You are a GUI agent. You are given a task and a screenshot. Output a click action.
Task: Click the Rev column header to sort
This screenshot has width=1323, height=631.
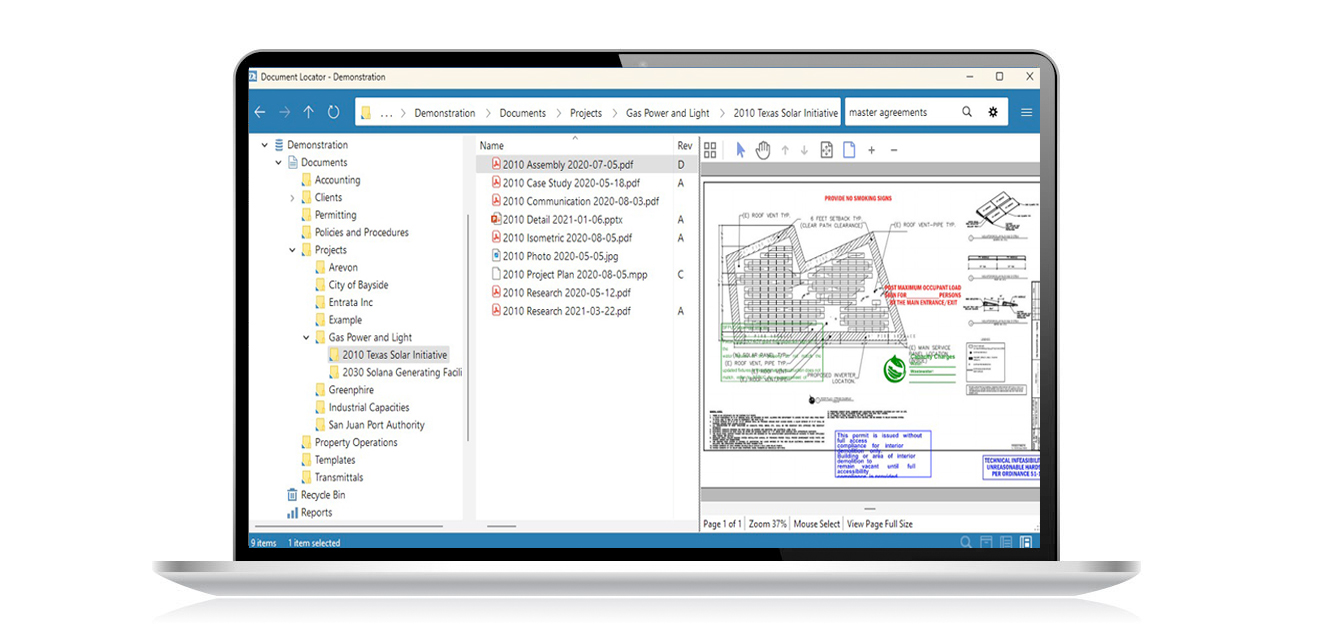coord(684,145)
